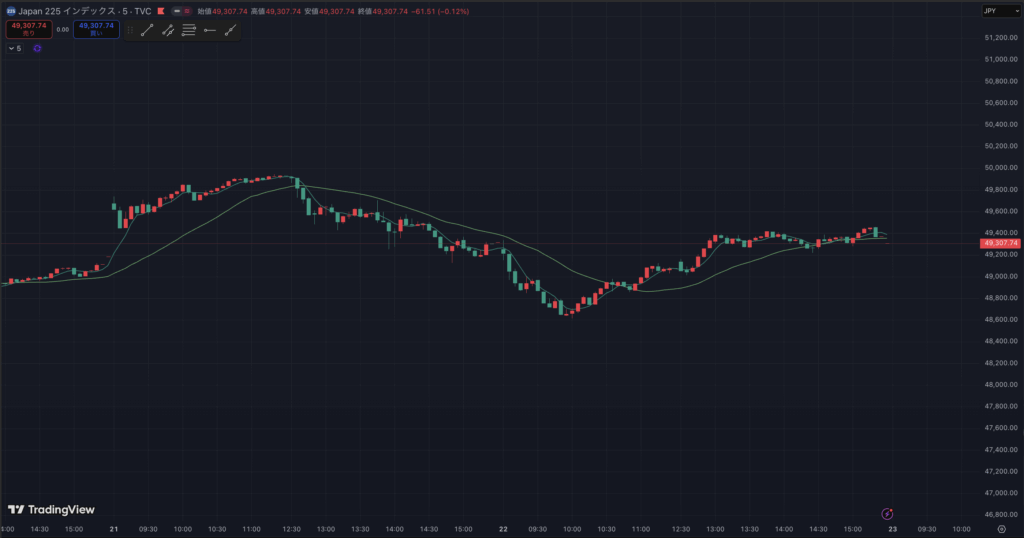Select the Fibonacci retracement lines tool

[x=188, y=30]
